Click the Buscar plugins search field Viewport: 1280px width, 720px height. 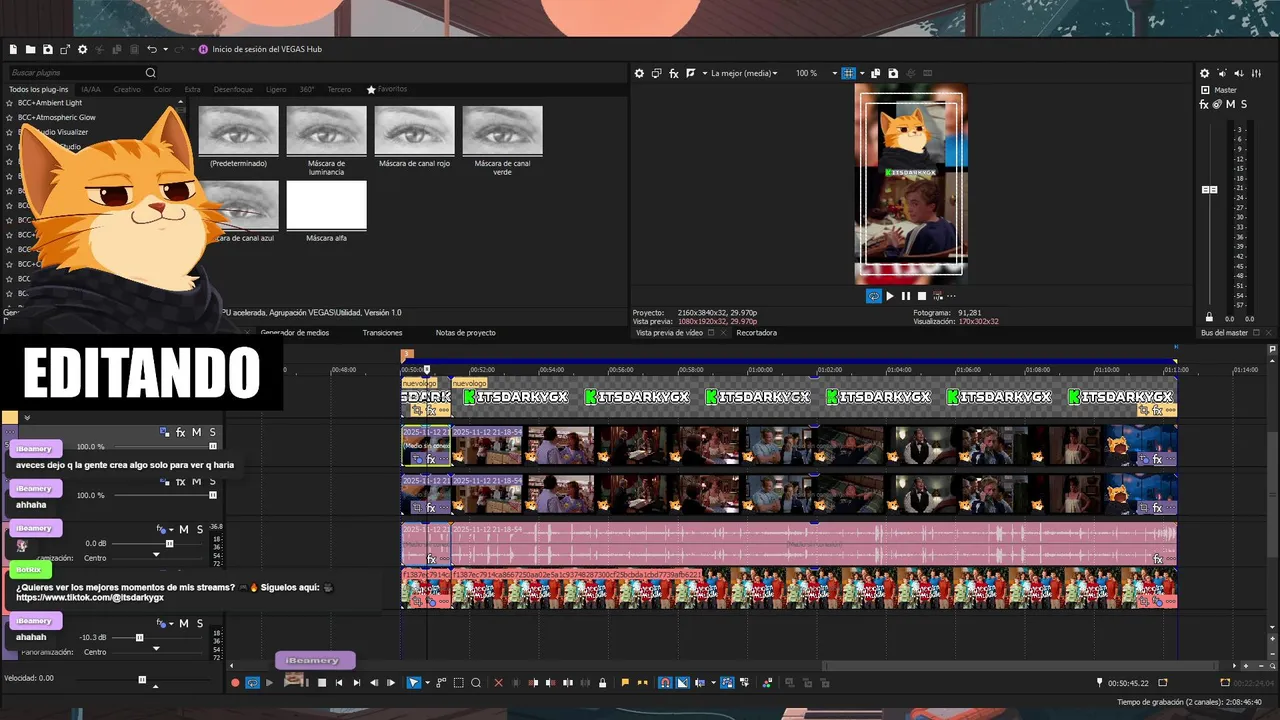click(x=76, y=73)
